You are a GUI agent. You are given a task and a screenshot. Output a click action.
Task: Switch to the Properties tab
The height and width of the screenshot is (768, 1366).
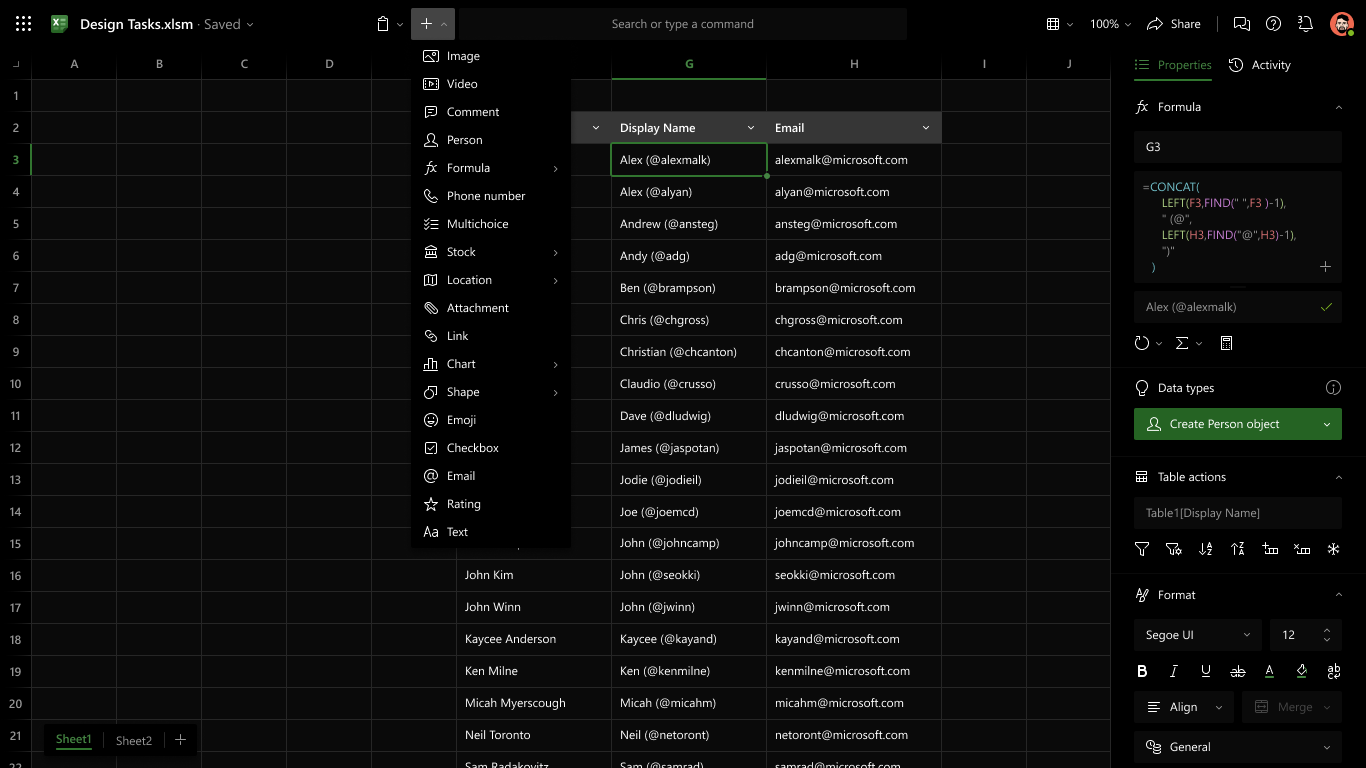click(x=1173, y=65)
